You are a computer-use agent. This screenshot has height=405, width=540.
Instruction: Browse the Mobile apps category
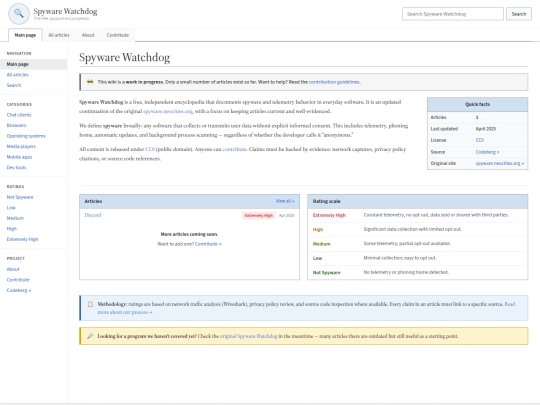tap(19, 157)
